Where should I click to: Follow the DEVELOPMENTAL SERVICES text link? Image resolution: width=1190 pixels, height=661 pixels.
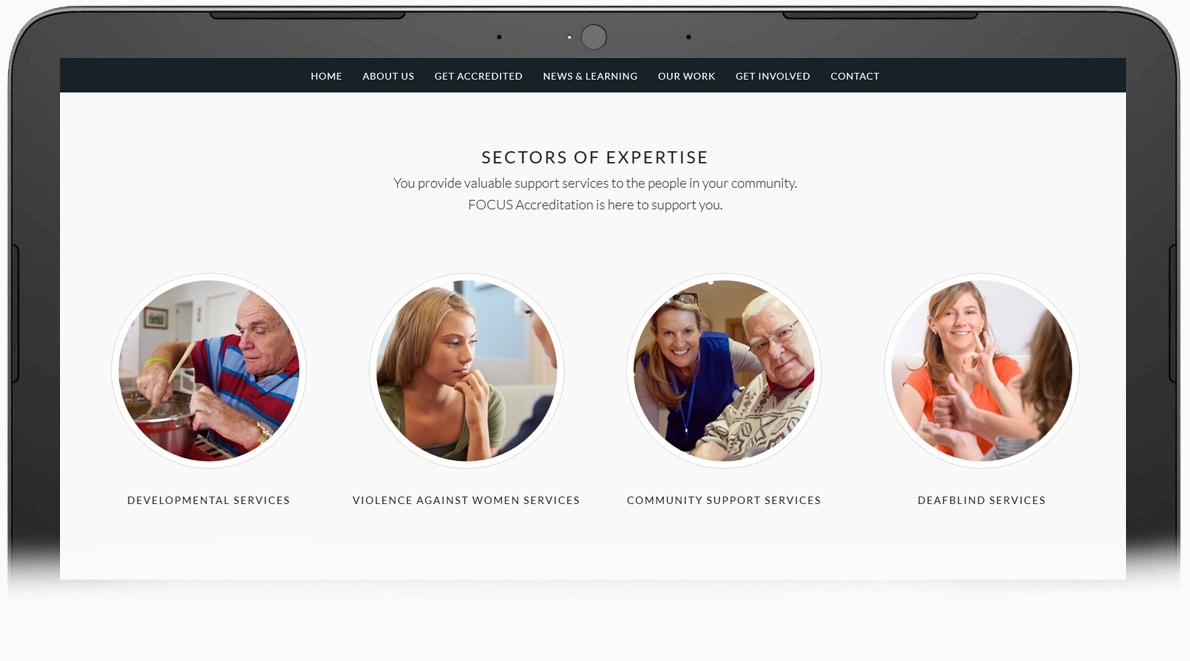pos(209,500)
